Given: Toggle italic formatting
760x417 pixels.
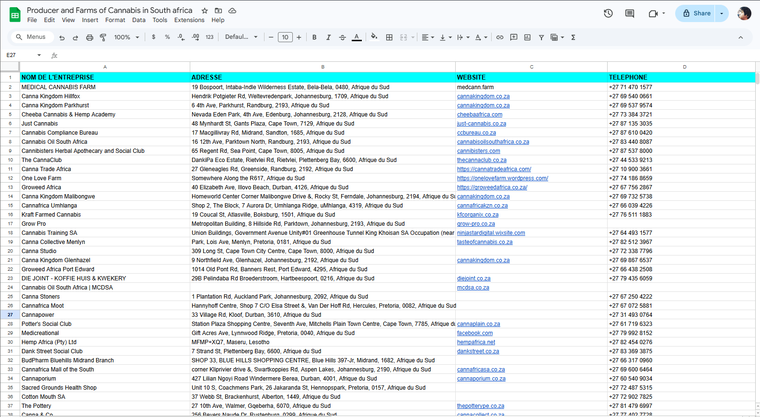Looking at the screenshot, I should (x=326, y=37).
